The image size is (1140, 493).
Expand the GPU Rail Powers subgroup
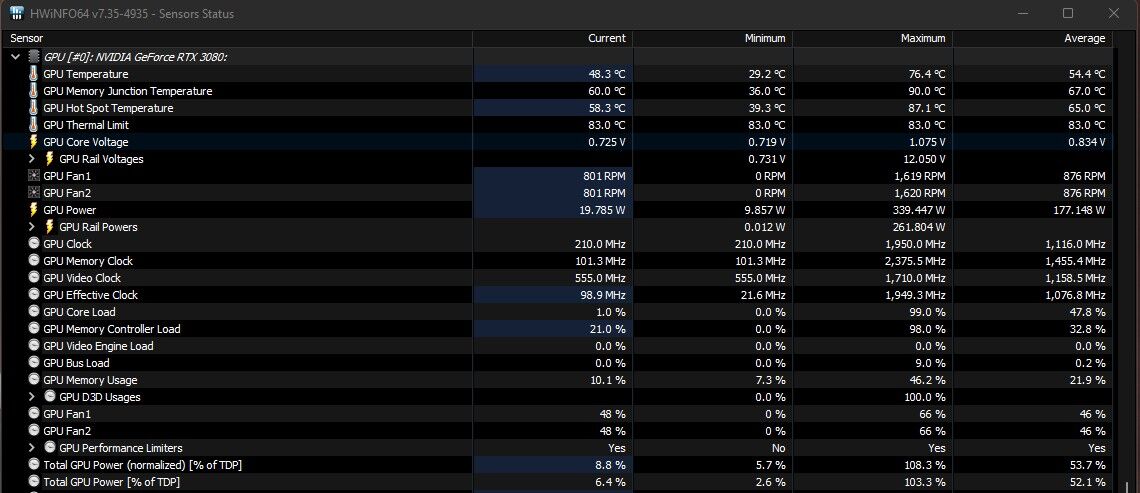pyautogui.click(x=31, y=227)
